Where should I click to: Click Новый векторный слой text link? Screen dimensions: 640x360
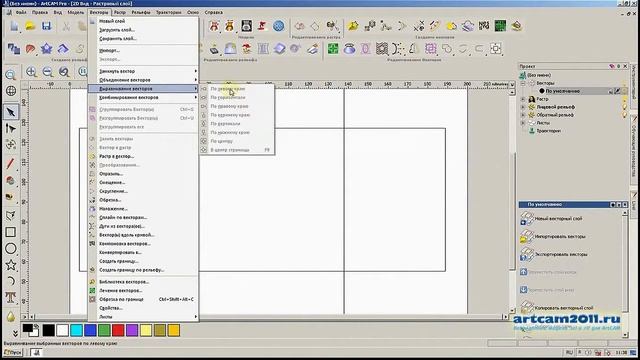[x=558, y=219]
